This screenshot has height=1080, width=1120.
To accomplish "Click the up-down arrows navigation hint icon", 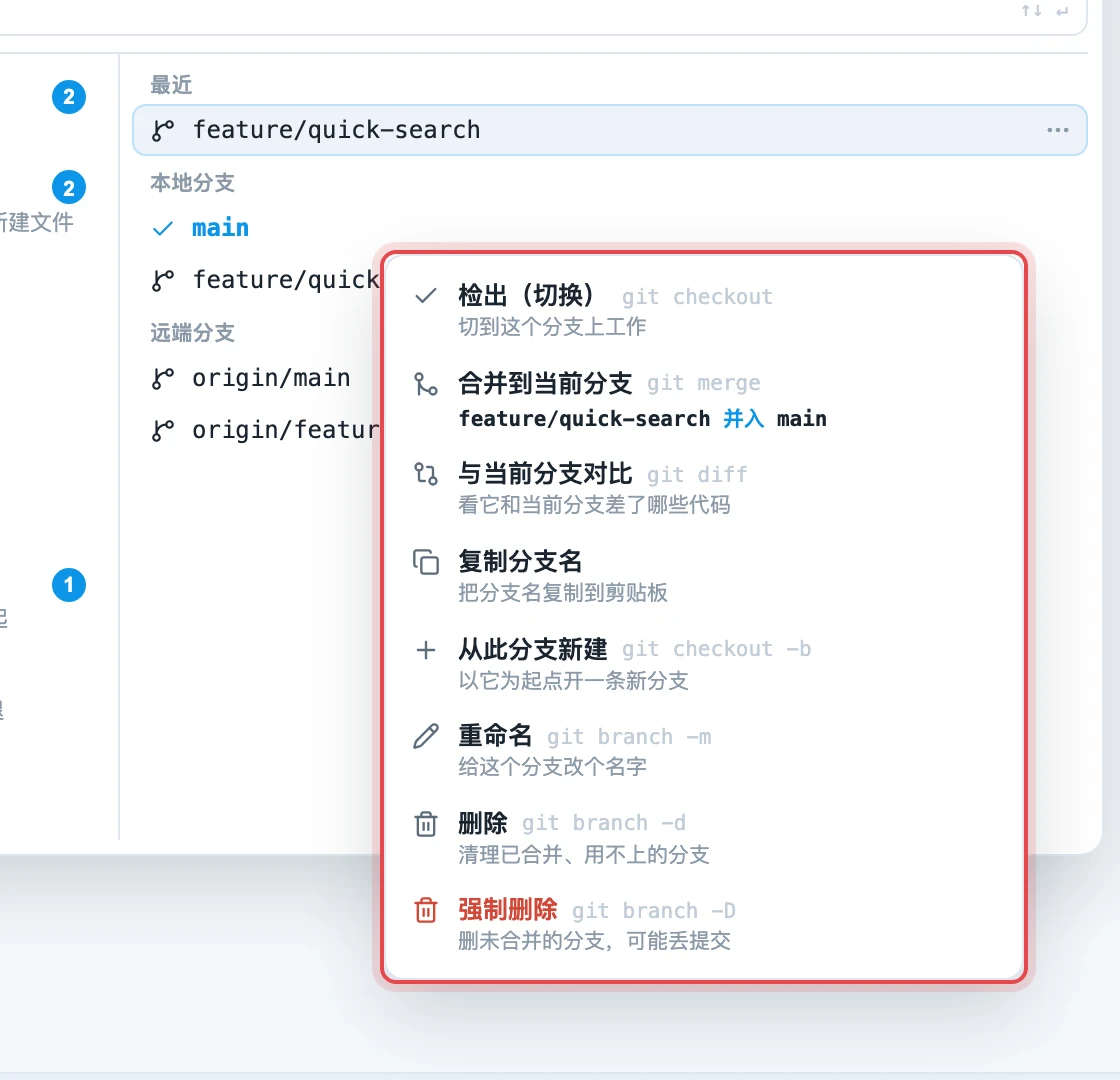I will tap(1031, 11).
